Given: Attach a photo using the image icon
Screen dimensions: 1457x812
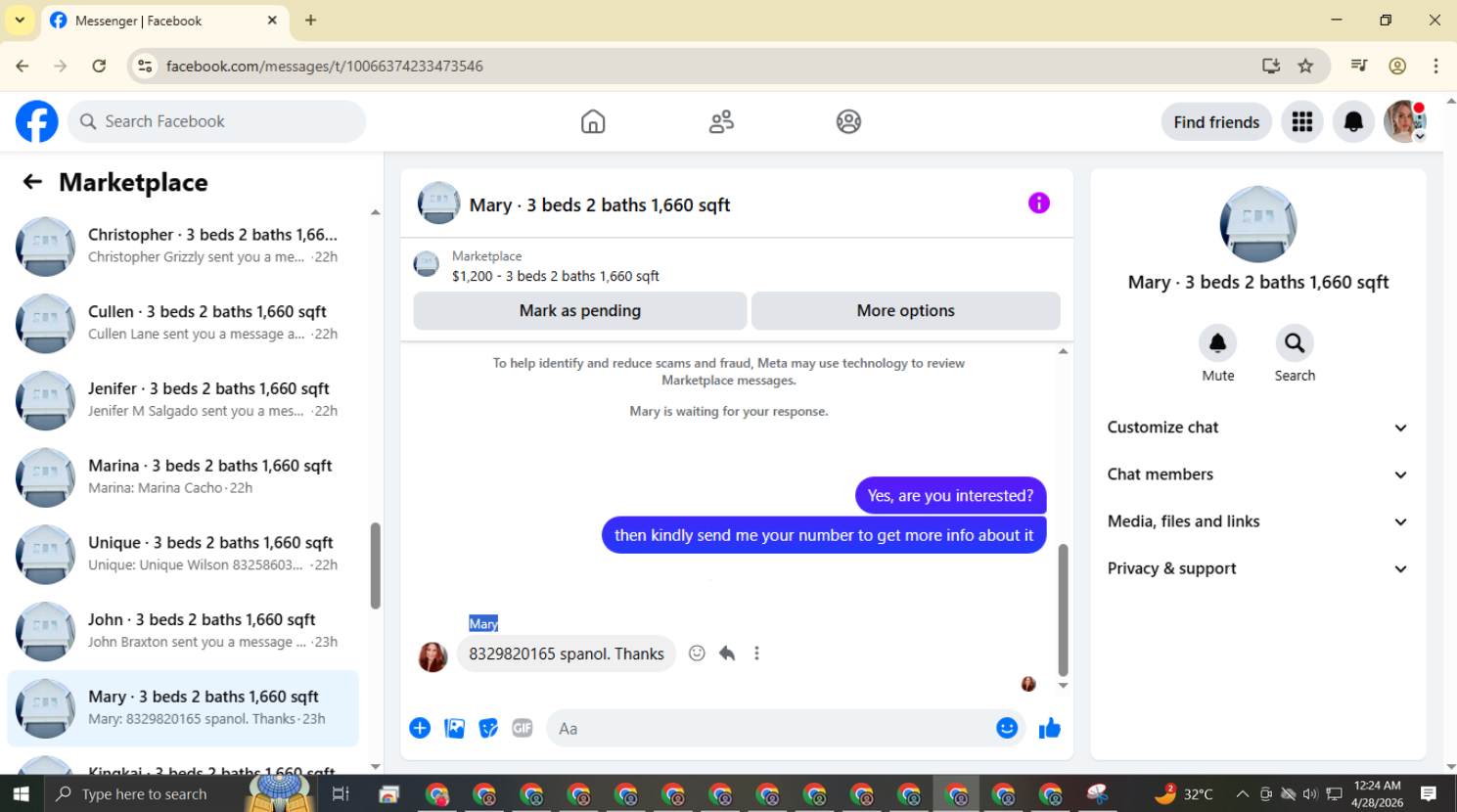Looking at the screenshot, I should [x=454, y=728].
